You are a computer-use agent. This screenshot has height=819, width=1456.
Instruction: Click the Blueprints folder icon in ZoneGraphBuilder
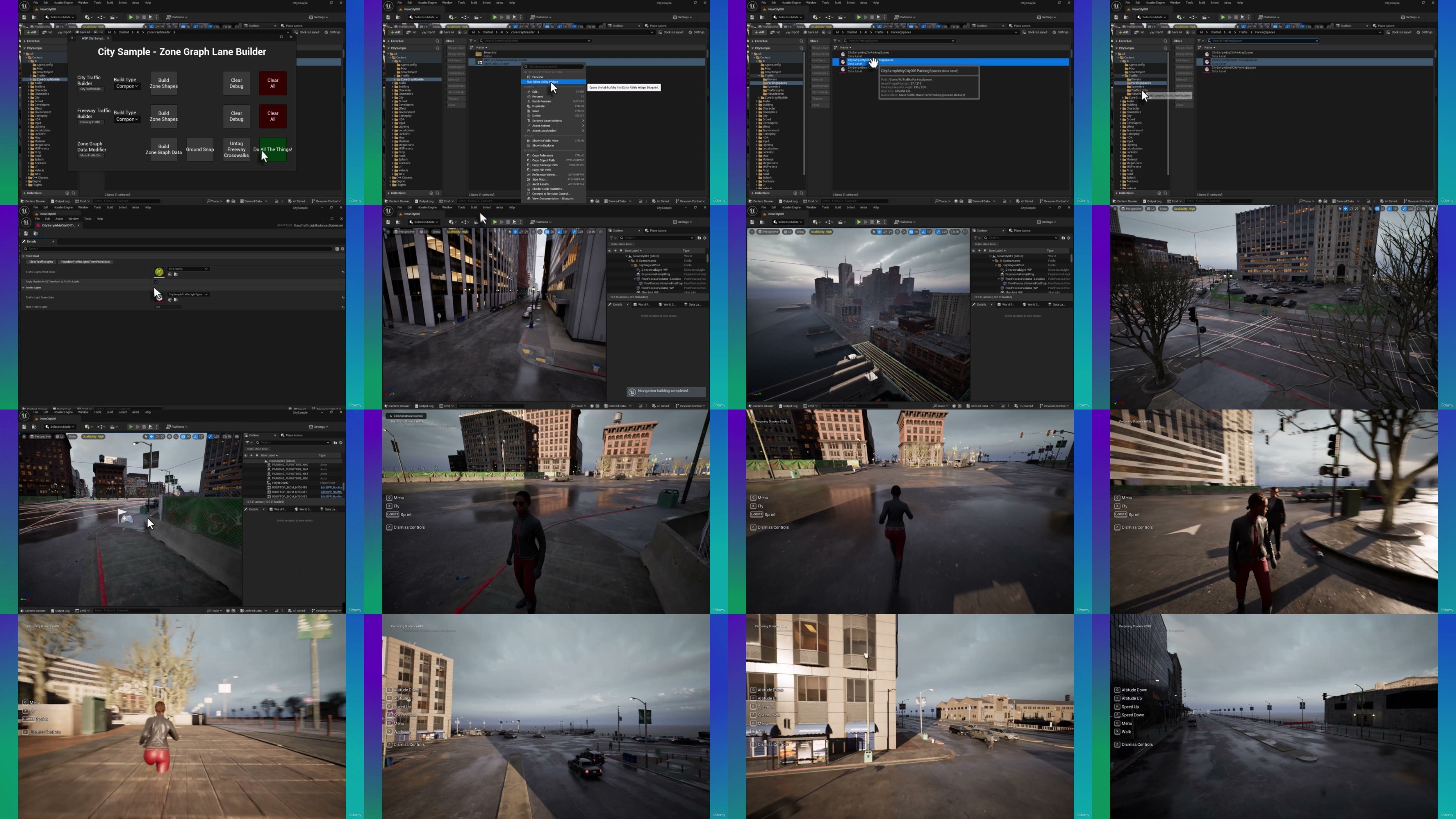(479, 54)
